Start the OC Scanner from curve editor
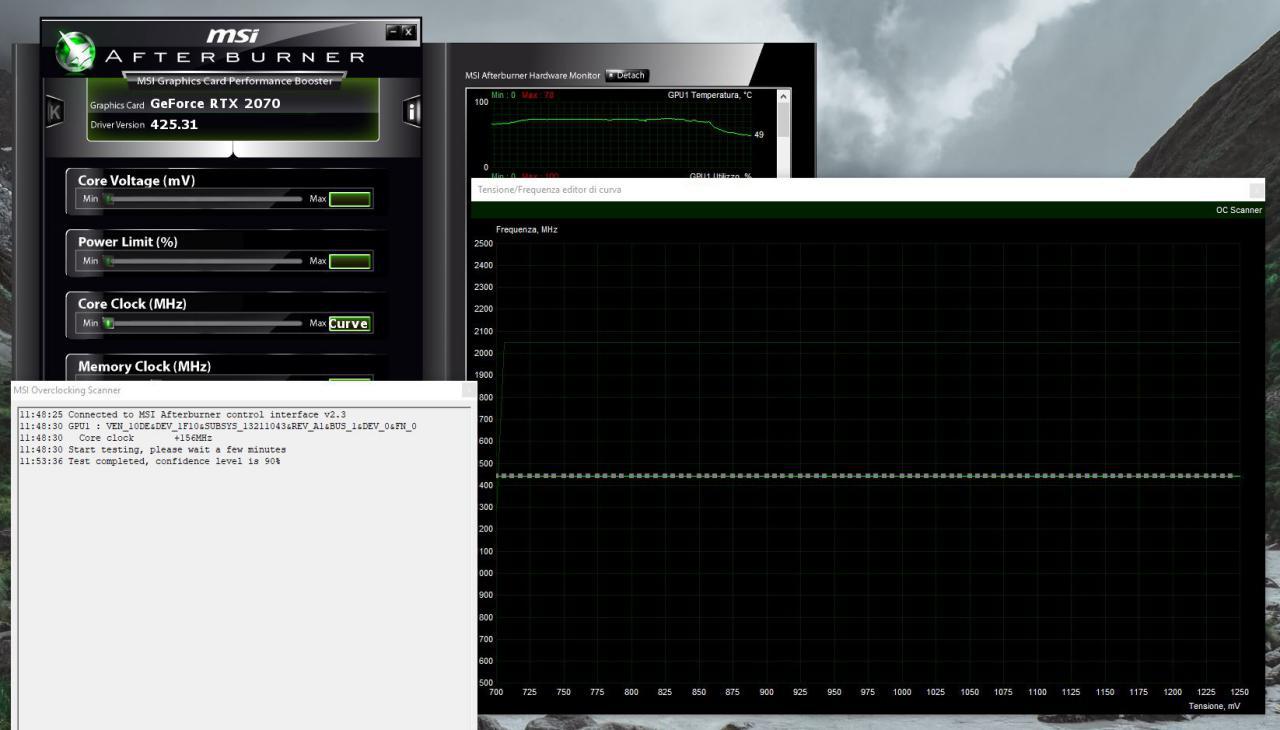 (x=1238, y=210)
